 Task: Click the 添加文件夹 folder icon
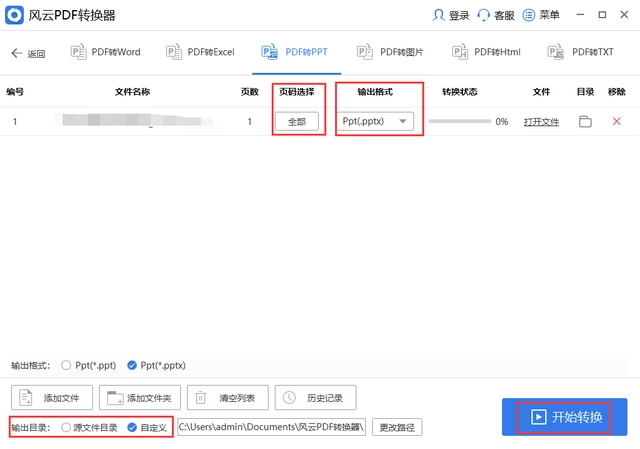tap(115, 398)
